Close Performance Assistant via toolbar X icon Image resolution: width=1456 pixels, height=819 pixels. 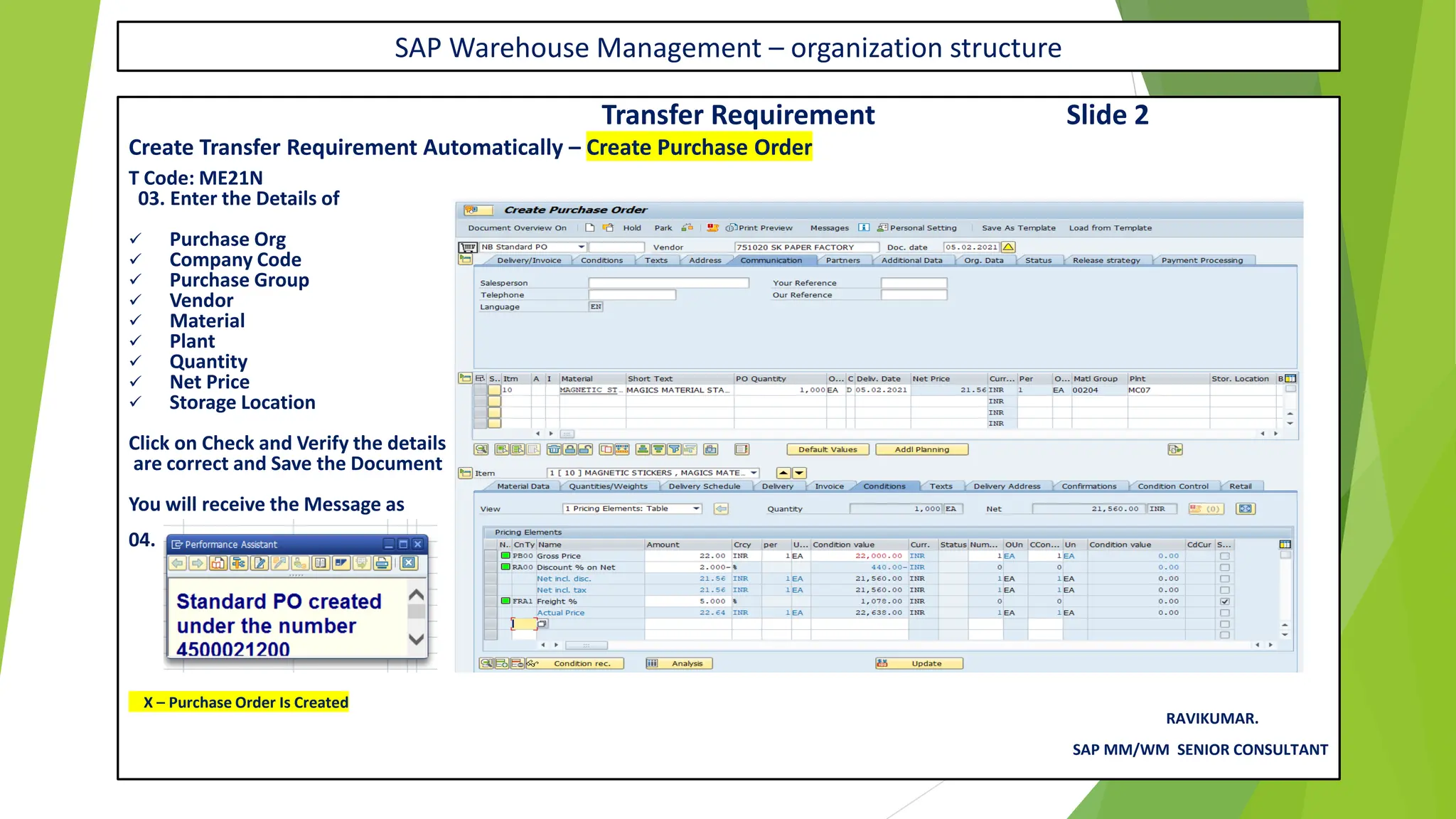coord(409,563)
